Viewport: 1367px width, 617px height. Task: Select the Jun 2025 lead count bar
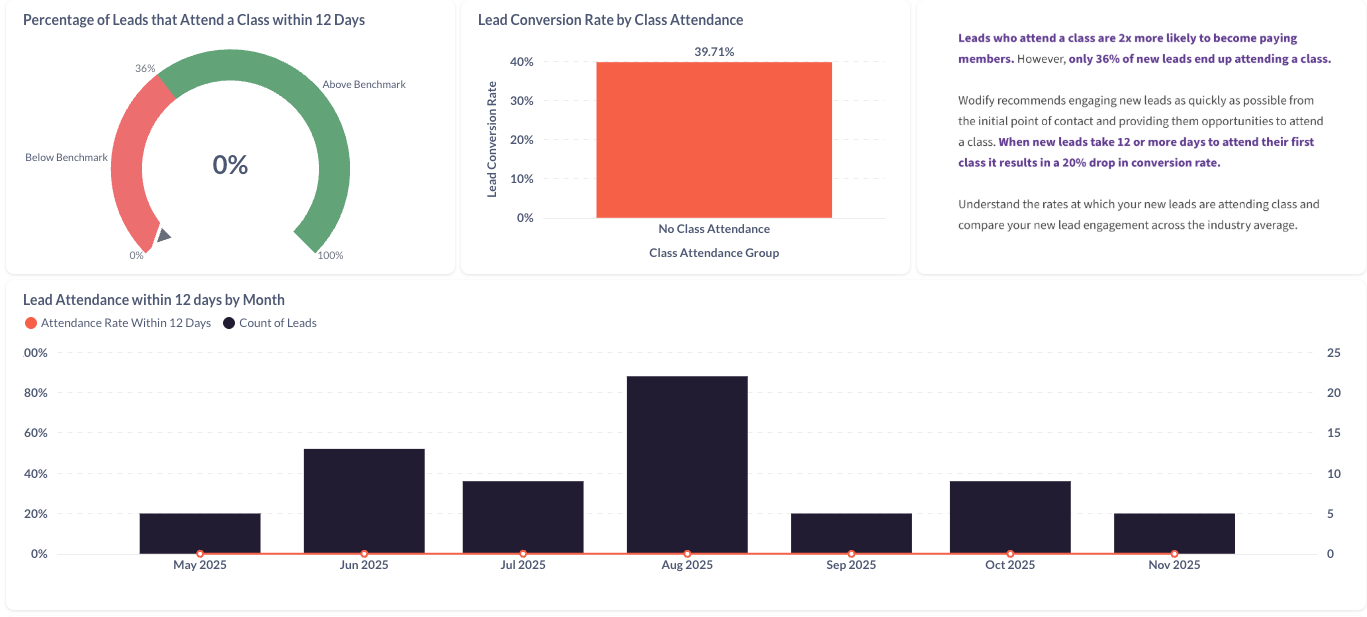pyautogui.click(x=364, y=498)
